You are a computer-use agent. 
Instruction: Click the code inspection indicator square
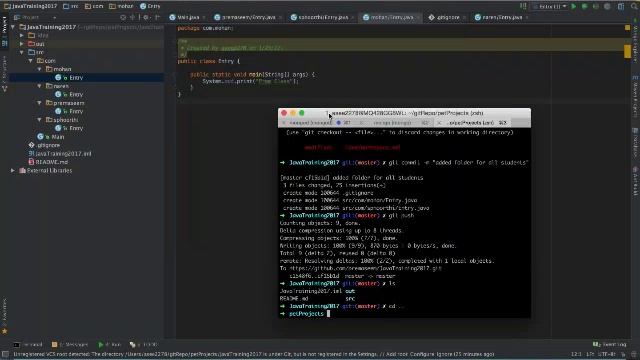tap(627, 28)
